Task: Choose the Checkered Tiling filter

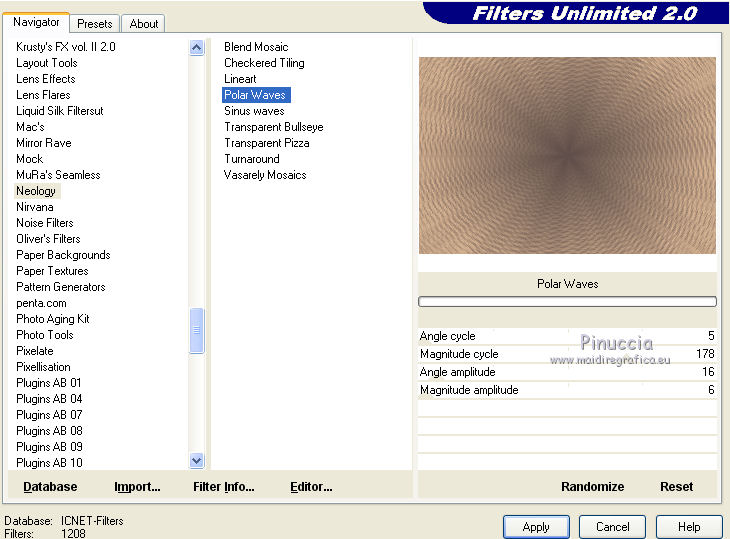Action: coord(264,63)
